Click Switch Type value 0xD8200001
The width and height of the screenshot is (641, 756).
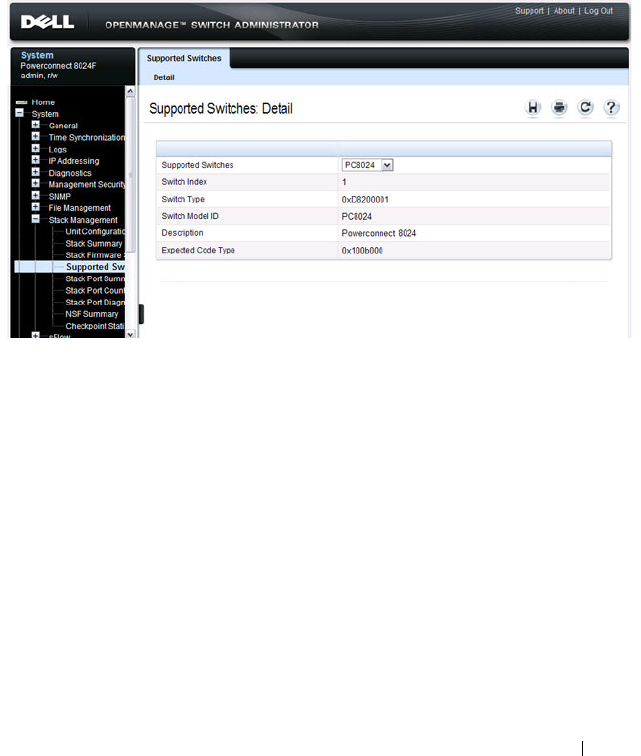point(365,199)
